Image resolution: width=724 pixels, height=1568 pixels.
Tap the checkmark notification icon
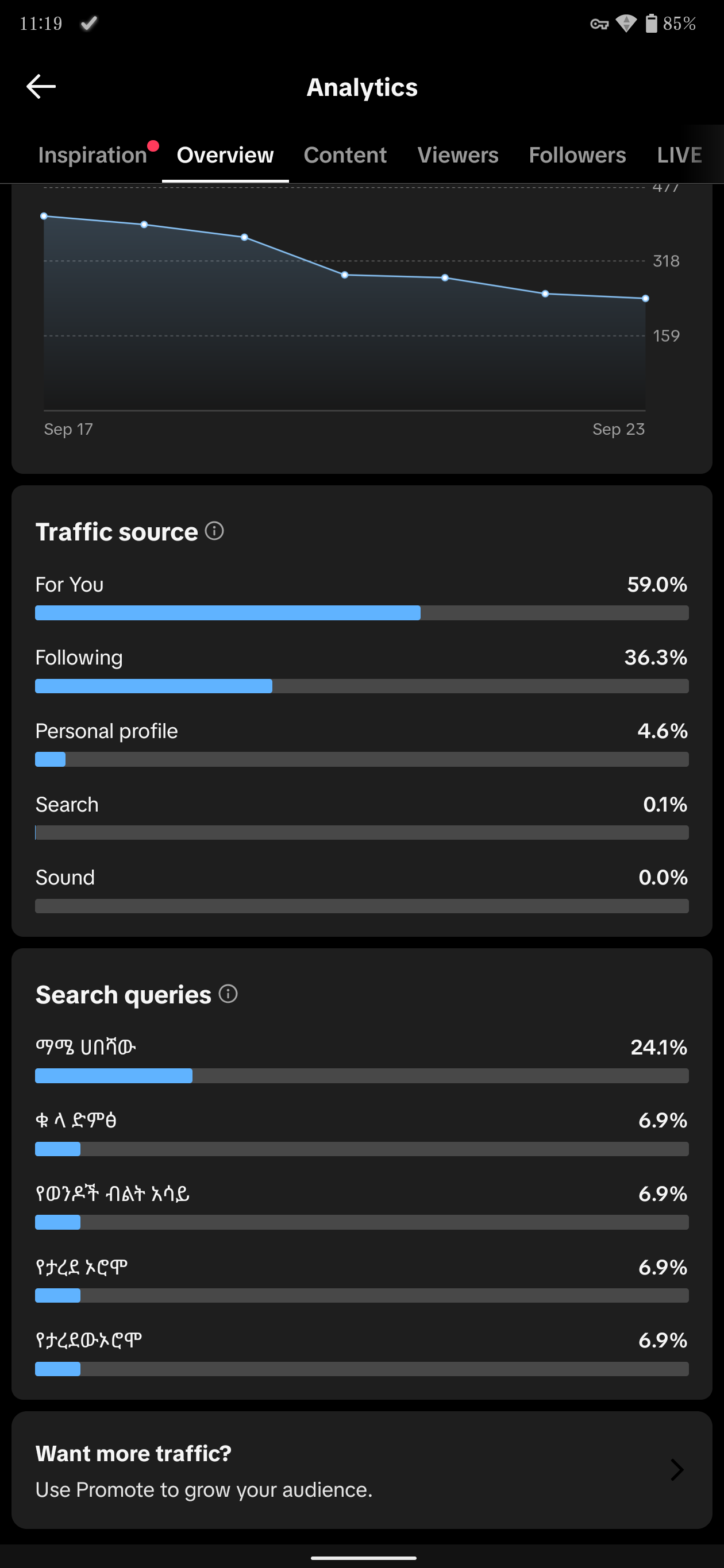90,23
